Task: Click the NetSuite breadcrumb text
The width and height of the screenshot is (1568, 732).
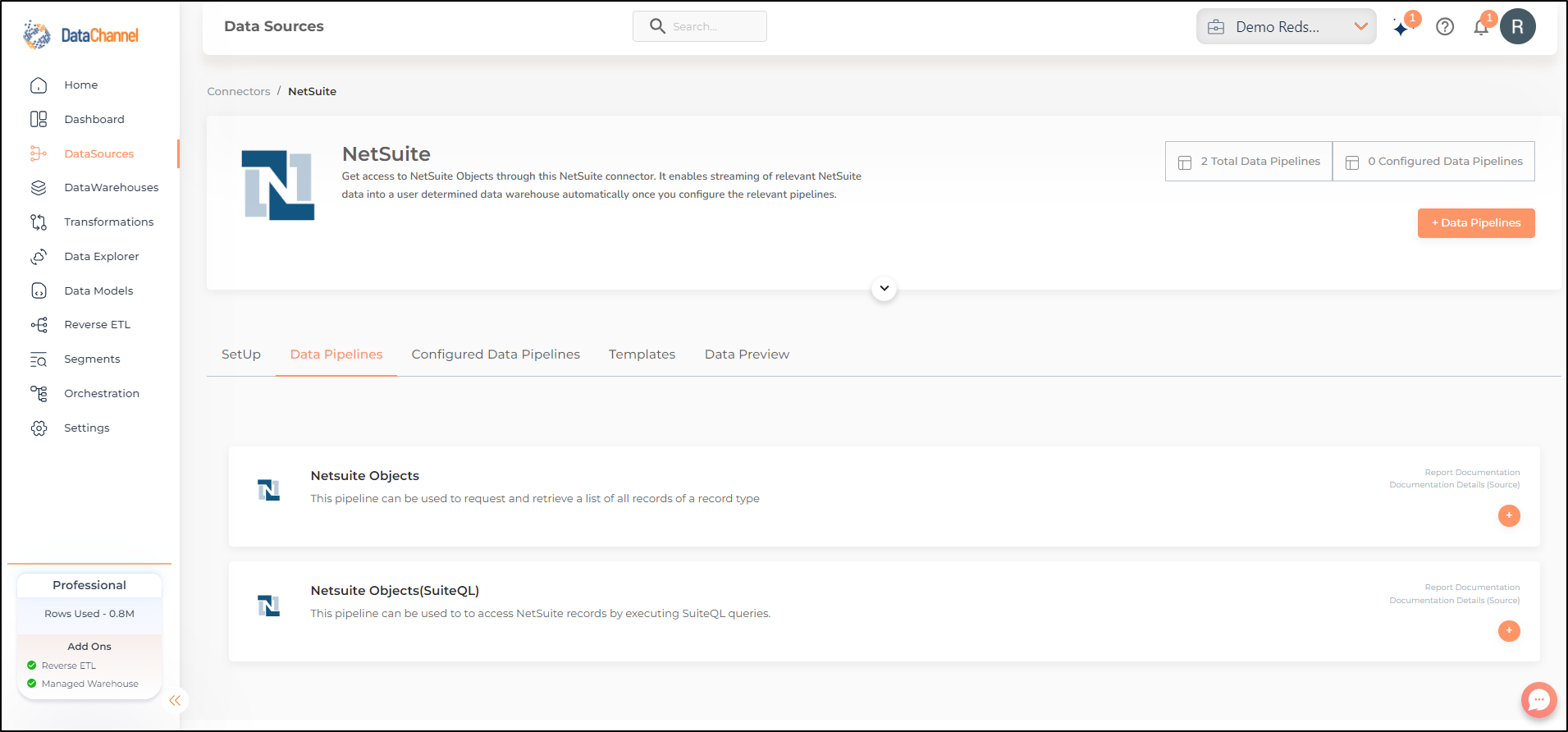Action: click(x=313, y=92)
